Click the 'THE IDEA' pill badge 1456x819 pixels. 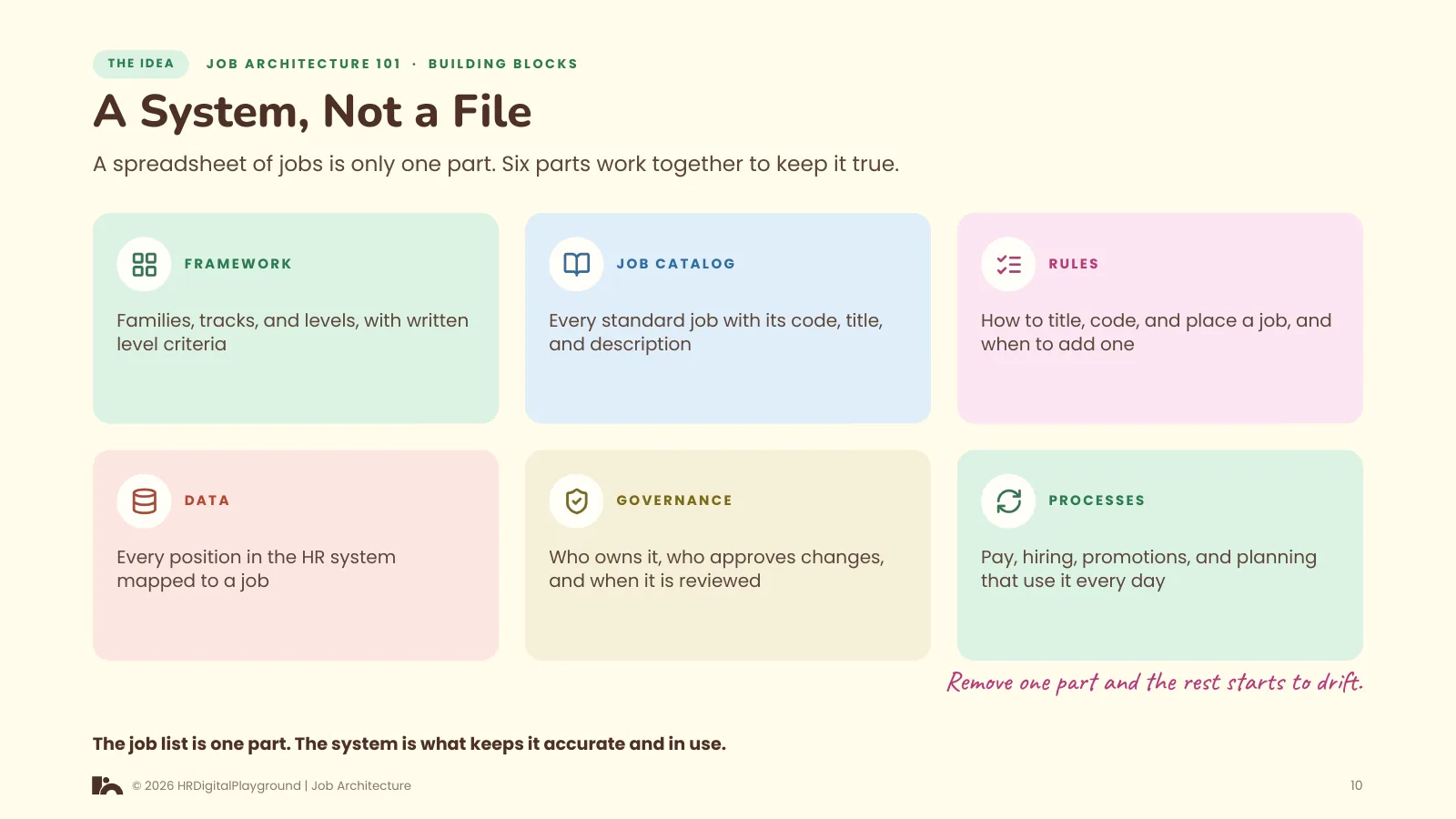coord(141,64)
